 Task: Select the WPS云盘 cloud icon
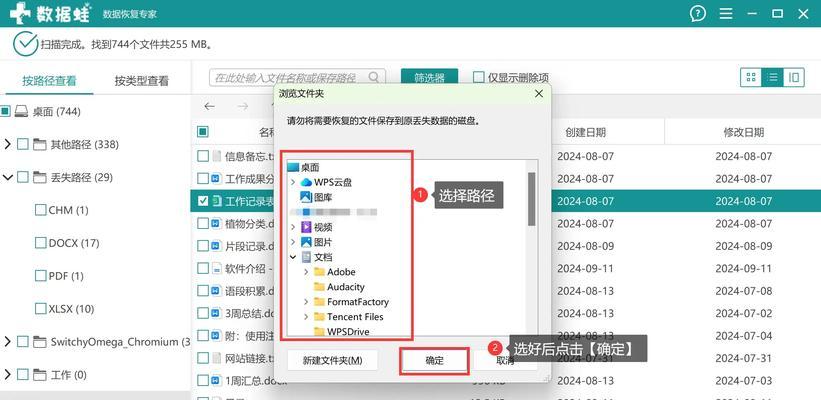[x=306, y=182]
